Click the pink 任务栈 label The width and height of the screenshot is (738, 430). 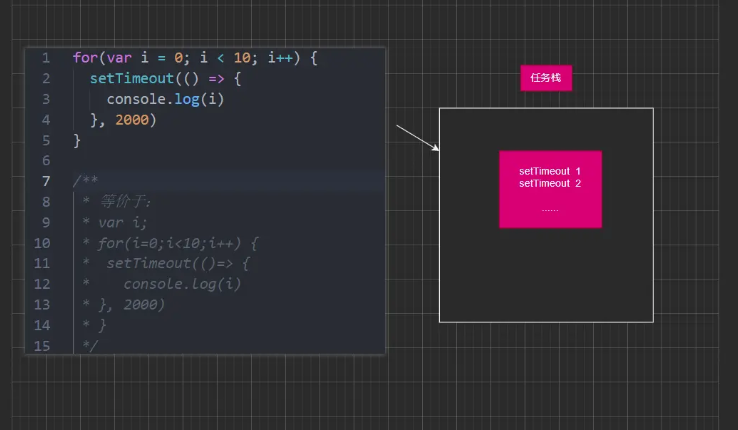click(545, 78)
